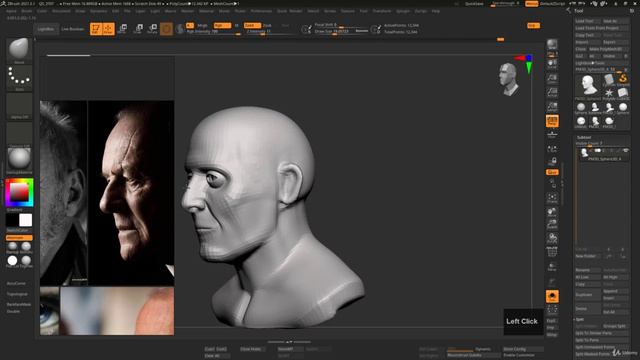Click the Tool palette dock icon at top right

pos(632,11)
